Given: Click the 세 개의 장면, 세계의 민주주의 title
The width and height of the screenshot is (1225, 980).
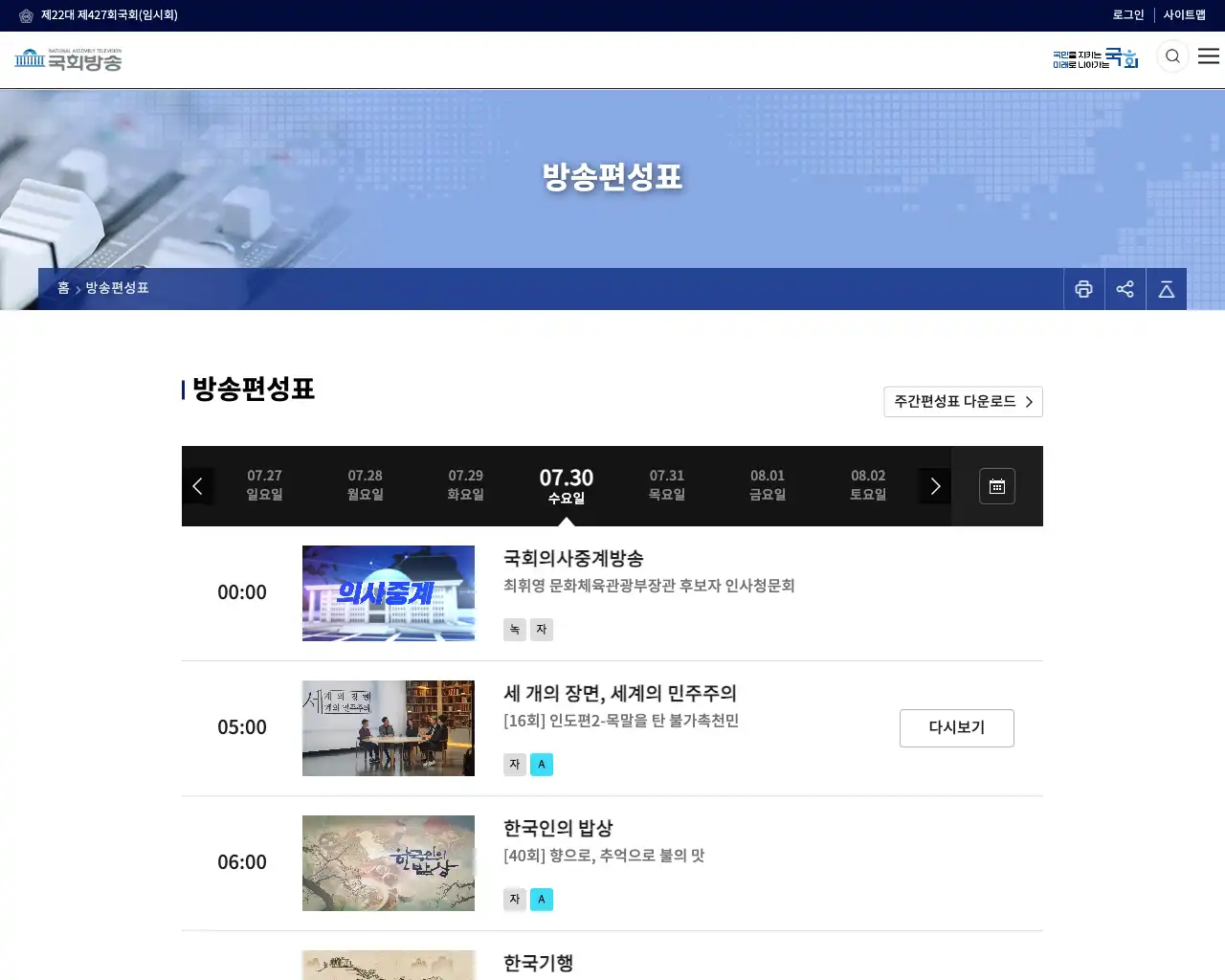Looking at the screenshot, I should click(620, 693).
